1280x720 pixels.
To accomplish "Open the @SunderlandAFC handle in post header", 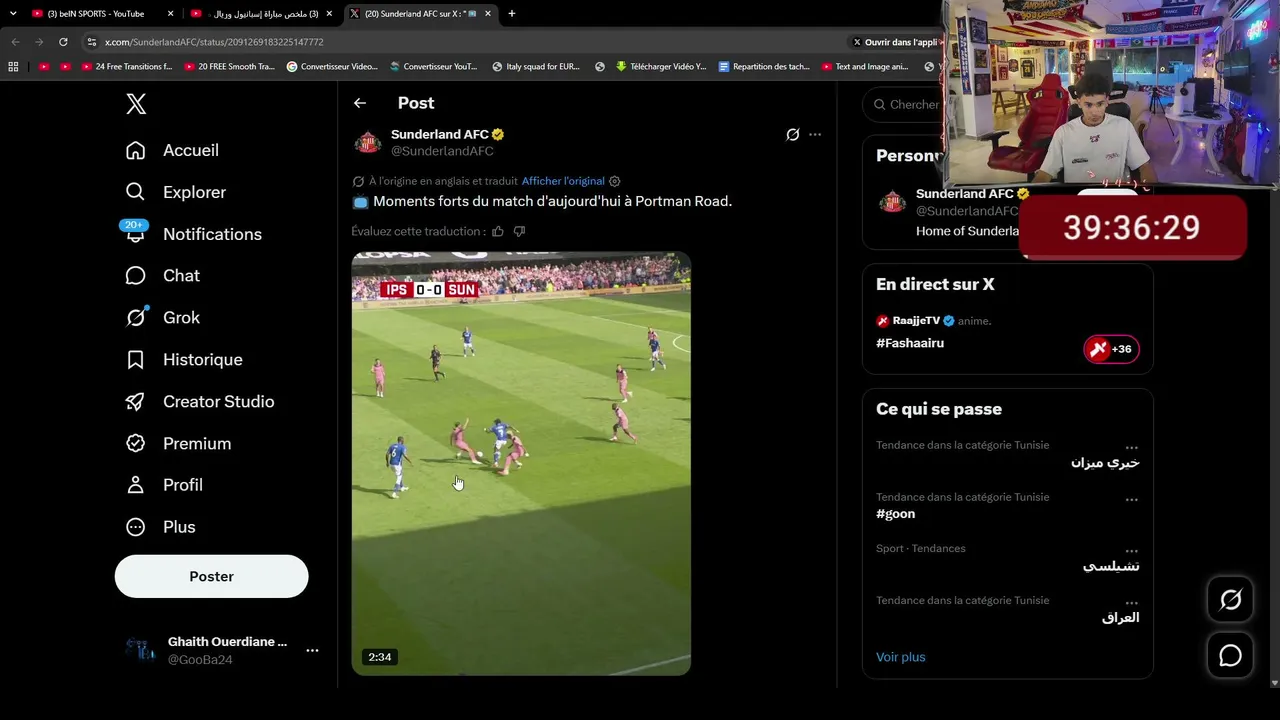I will (x=442, y=151).
